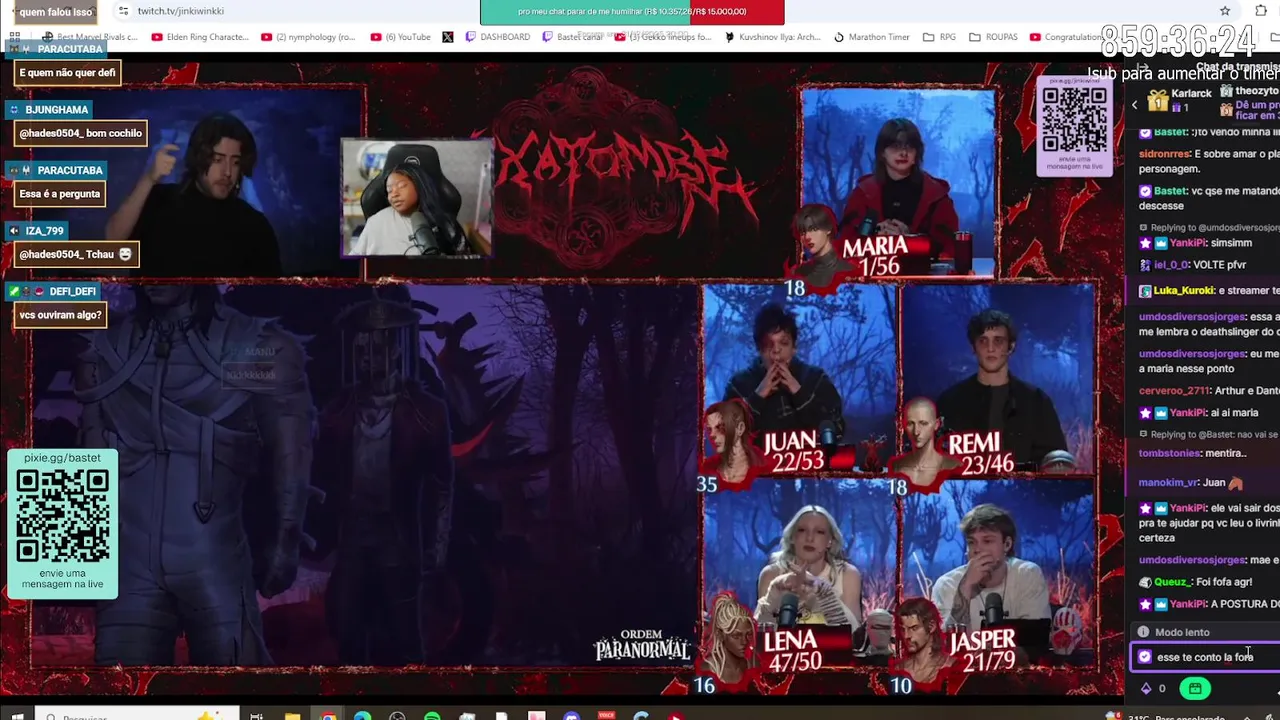The image size is (1280, 720).
Task: Open the ROUPAS bookmarks folder
Action: coord(993,37)
